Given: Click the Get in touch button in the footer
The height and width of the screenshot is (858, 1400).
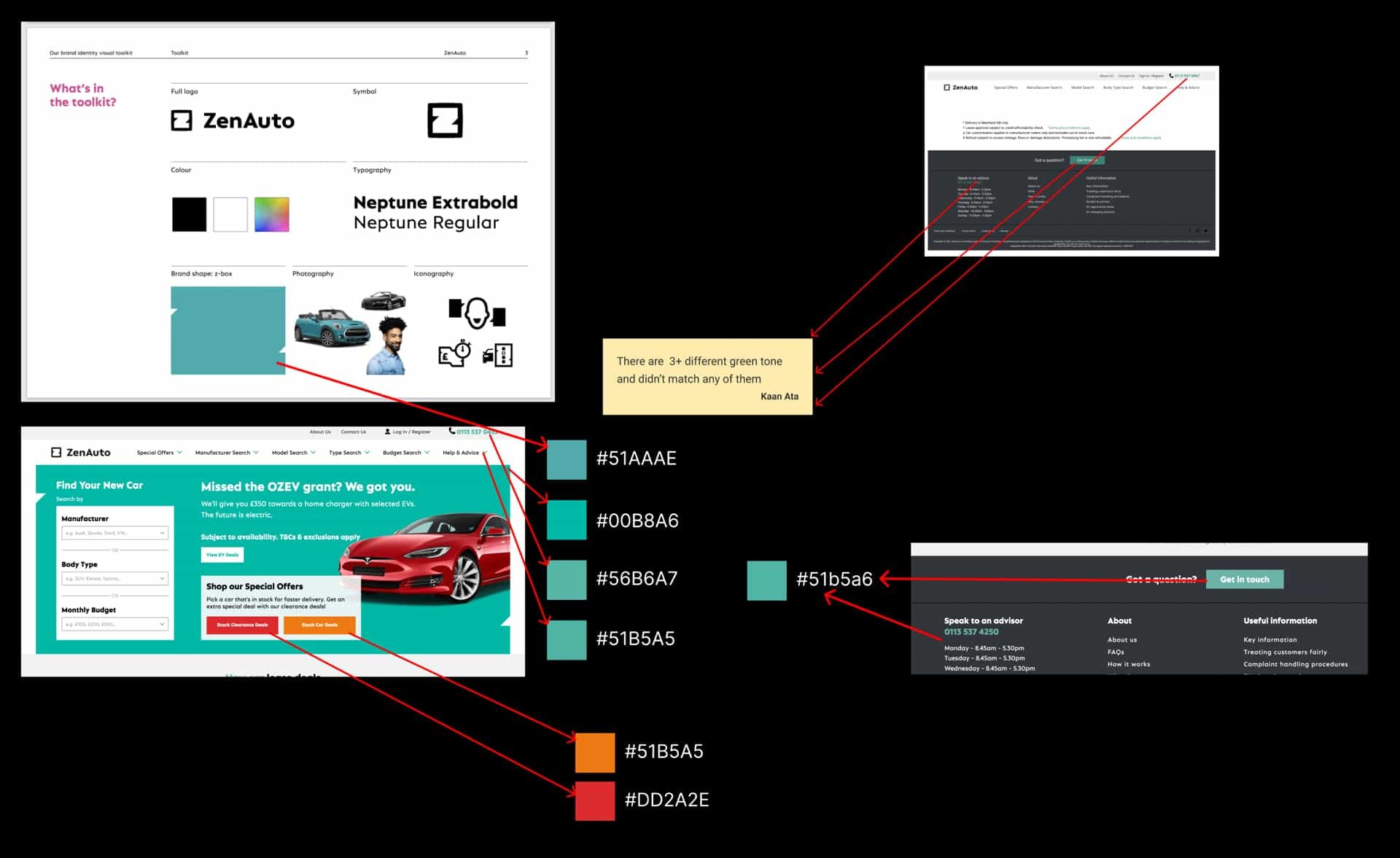Looking at the screenshot, I should click(1245, 580).
